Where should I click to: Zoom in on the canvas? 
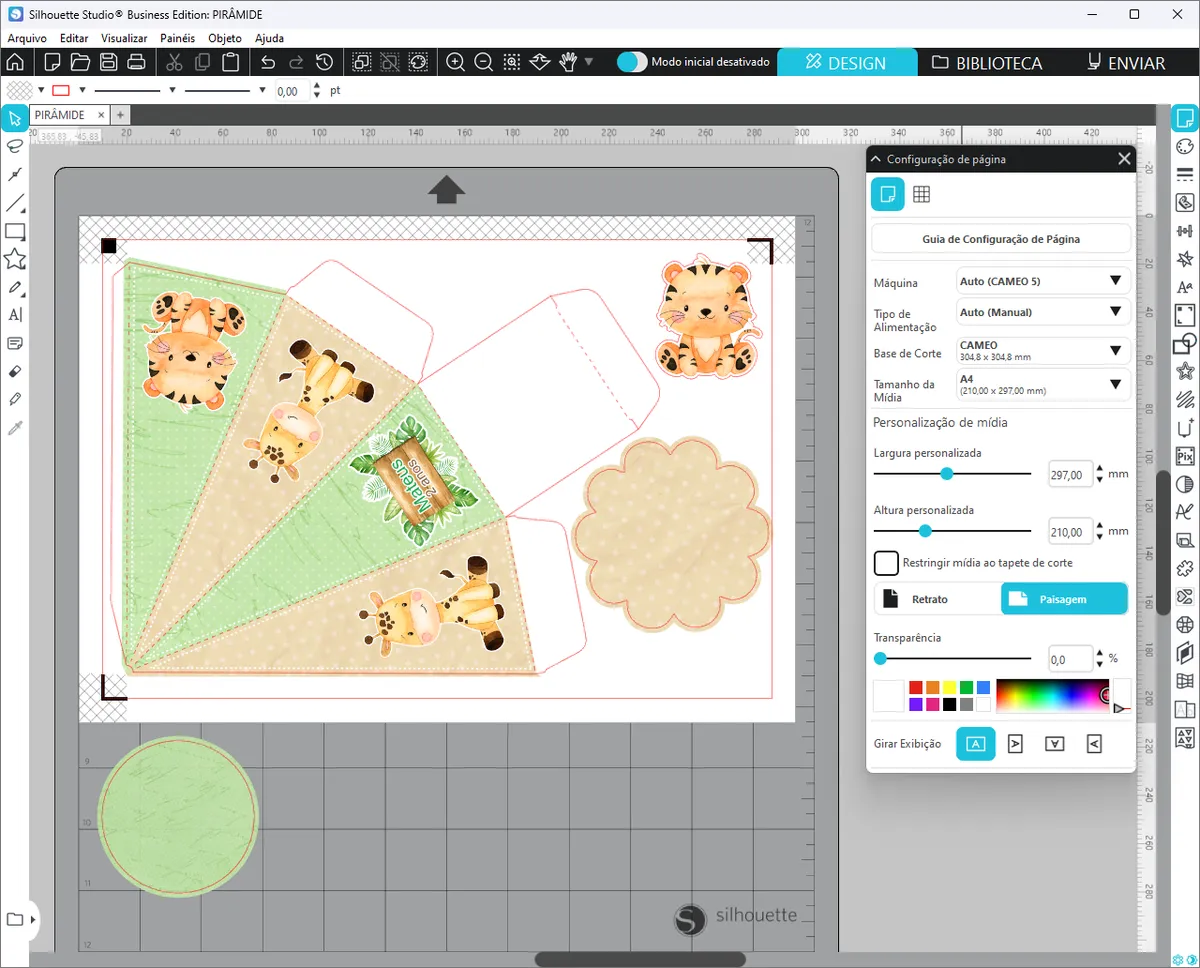[455, 62]
